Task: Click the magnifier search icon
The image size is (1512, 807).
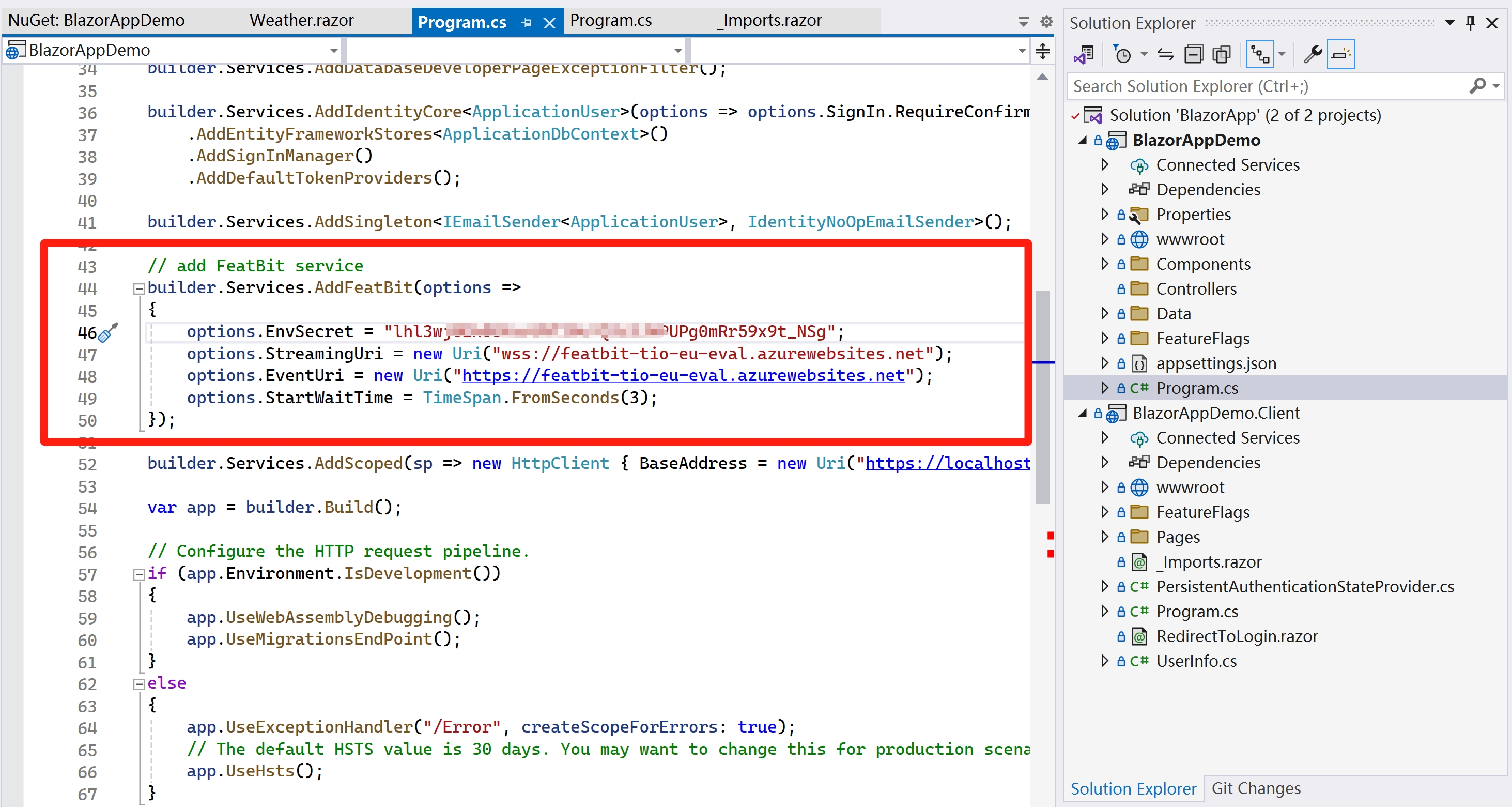Action: tap(1477, 86)
